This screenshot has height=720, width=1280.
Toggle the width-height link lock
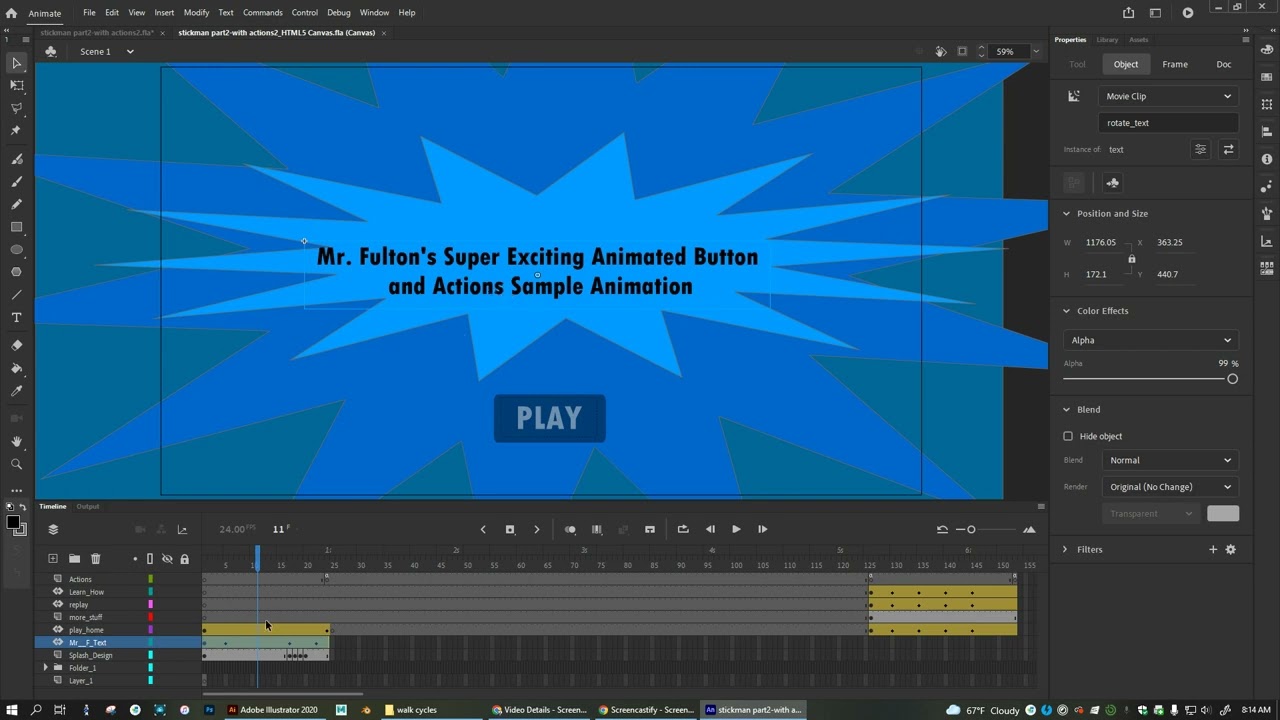[x=1132, y=259]
